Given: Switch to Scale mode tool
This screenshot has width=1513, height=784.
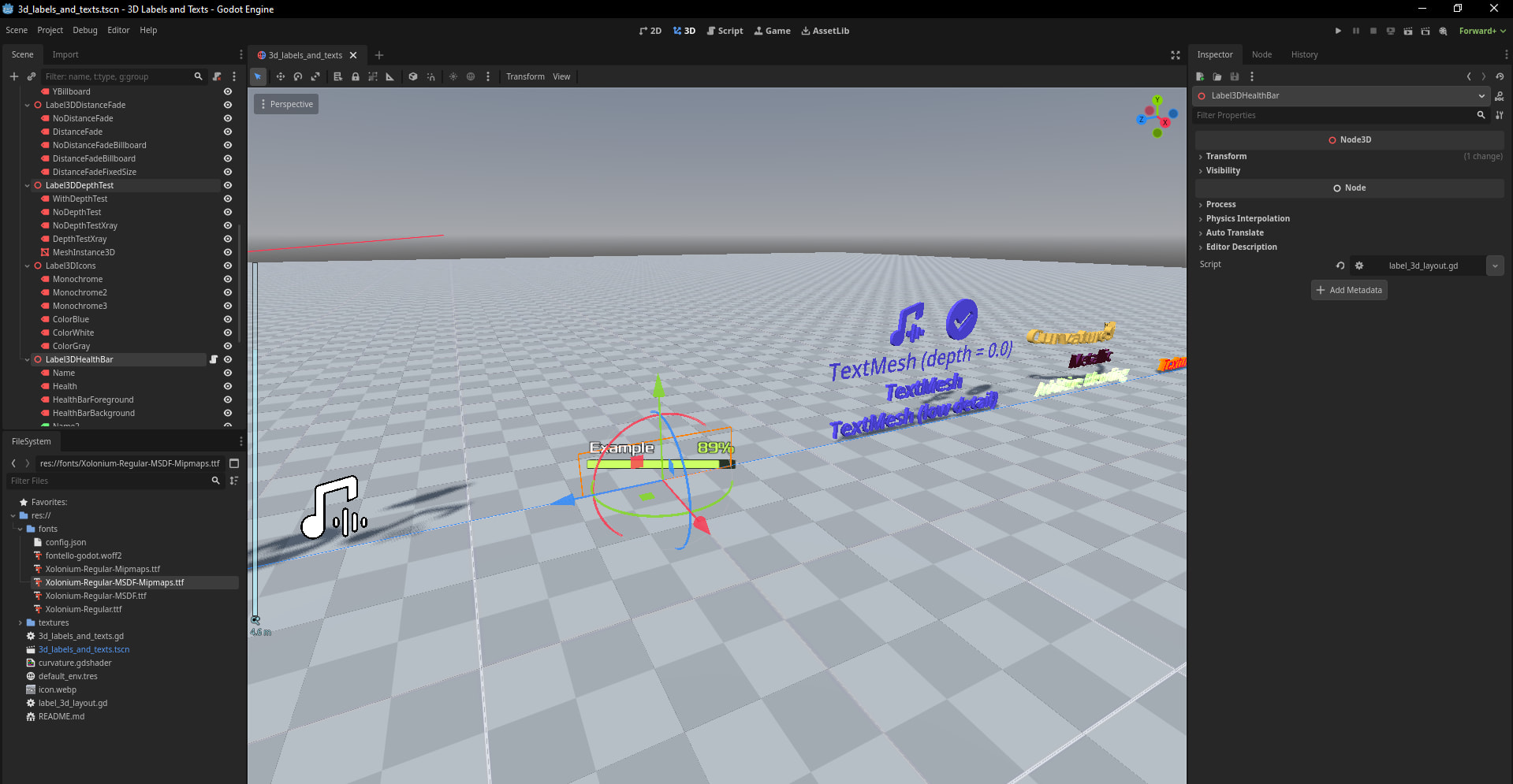Looking at the screenshot, I should (315, 76).
